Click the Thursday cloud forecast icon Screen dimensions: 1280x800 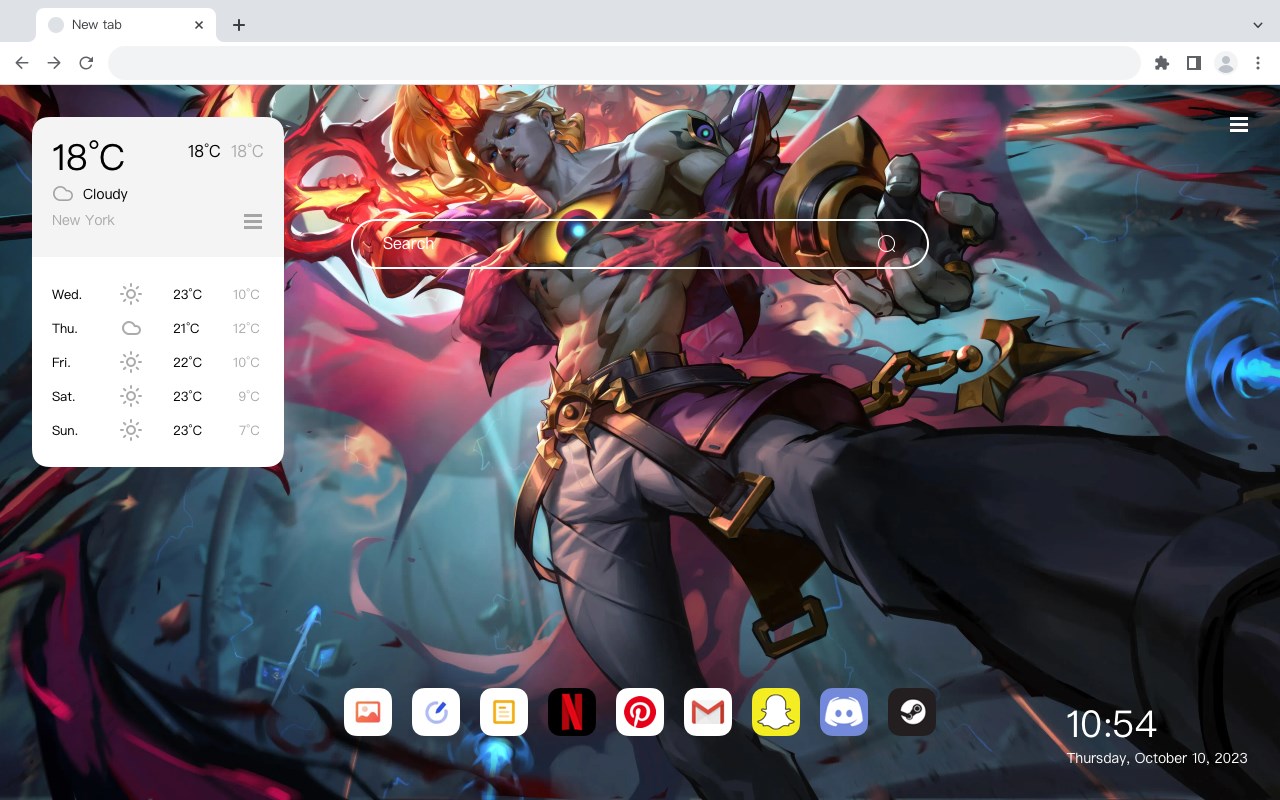(x=131, y=328)
